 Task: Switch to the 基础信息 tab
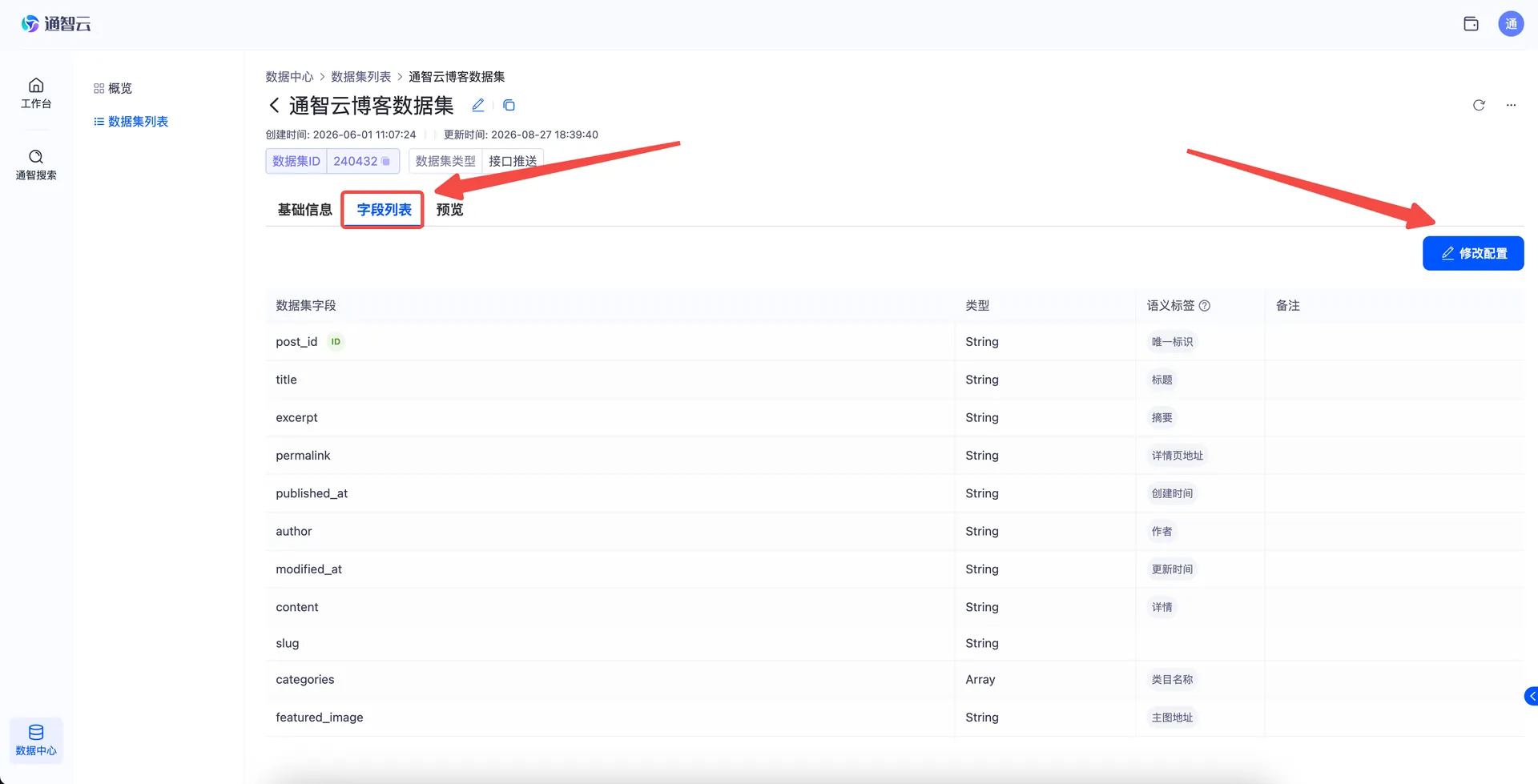[x=304, y=210]
